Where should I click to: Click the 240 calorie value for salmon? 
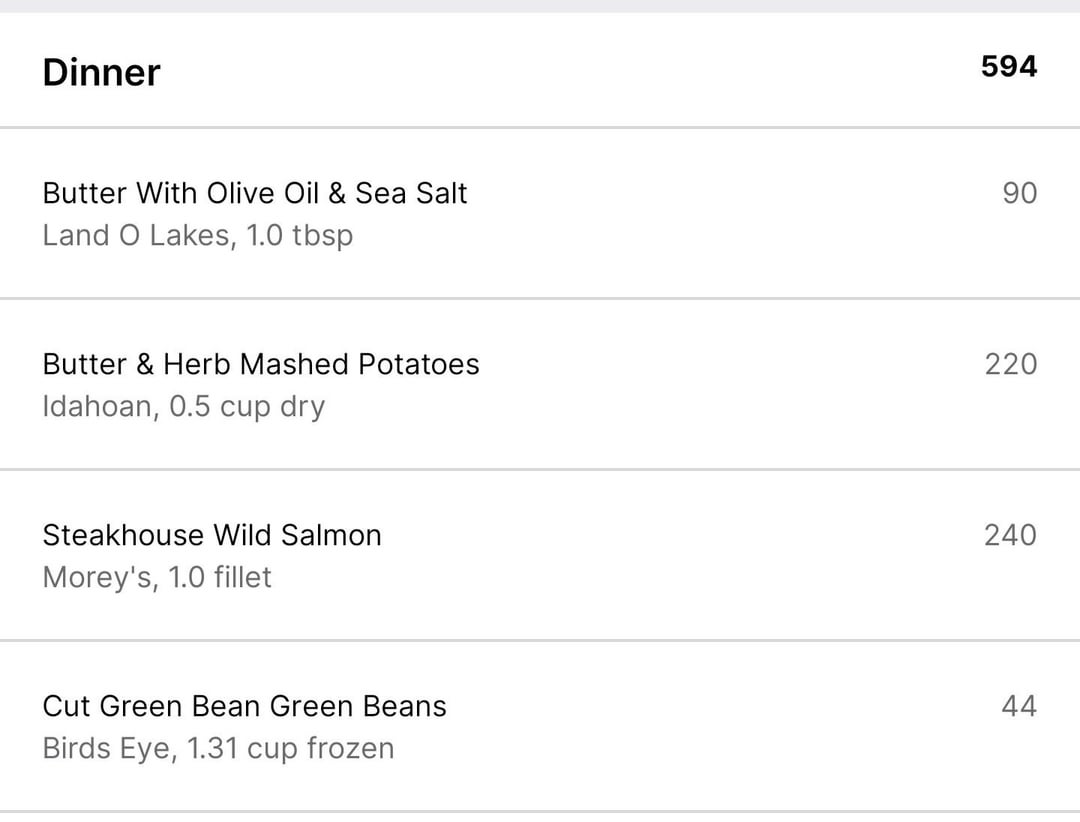click(1010, 535)
